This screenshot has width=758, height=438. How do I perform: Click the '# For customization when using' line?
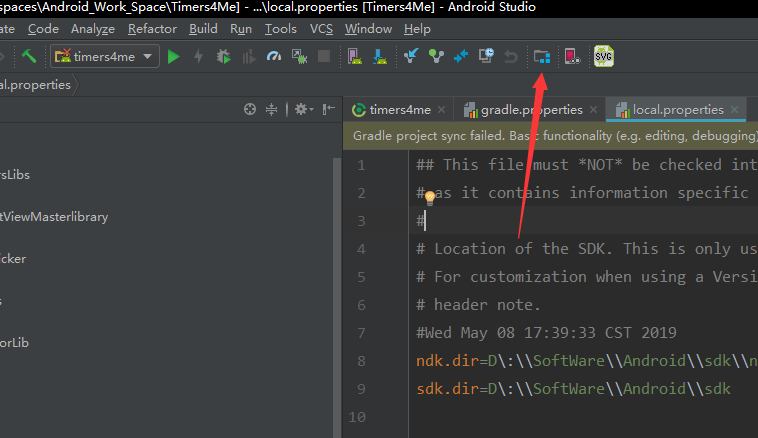586,277
